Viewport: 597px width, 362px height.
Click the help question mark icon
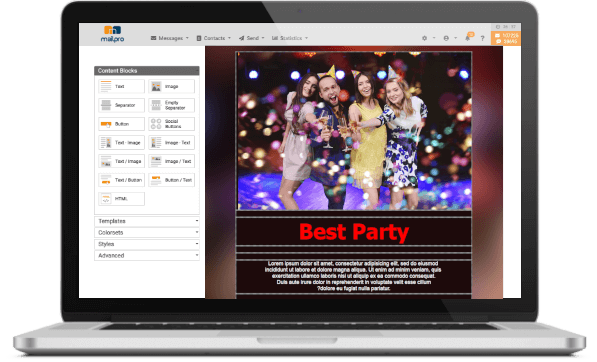(482, 38)
